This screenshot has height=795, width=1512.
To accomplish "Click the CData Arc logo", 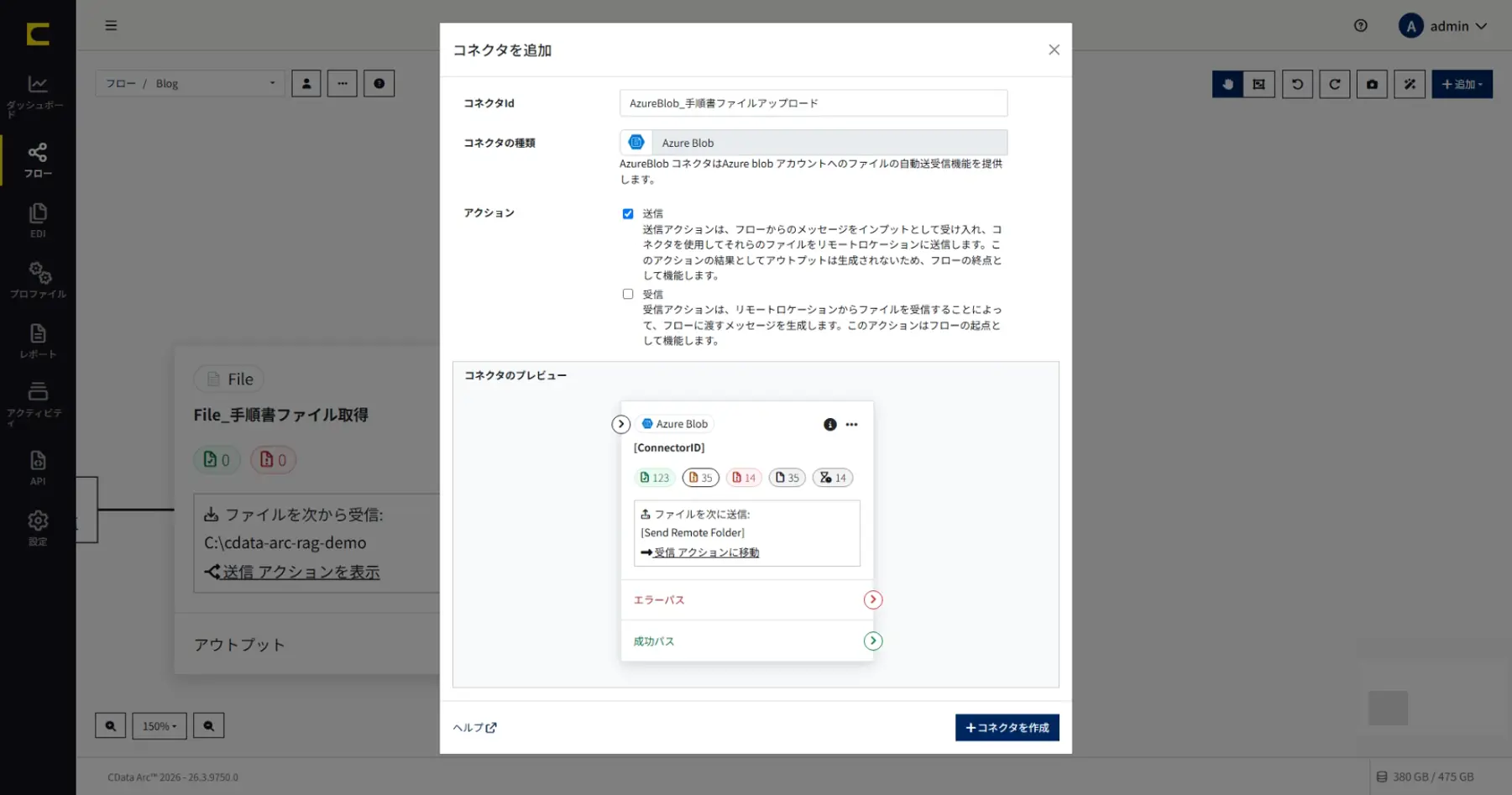I will (x=38, y=34).
